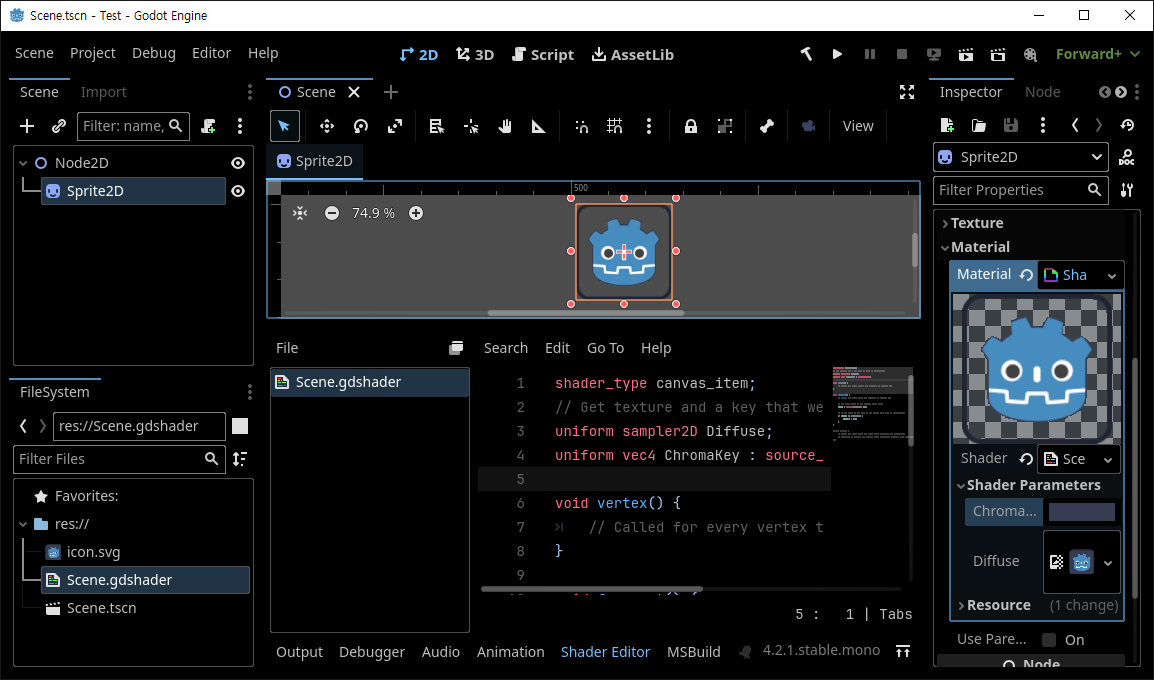Select the pivot point tool

click(471, 126)
